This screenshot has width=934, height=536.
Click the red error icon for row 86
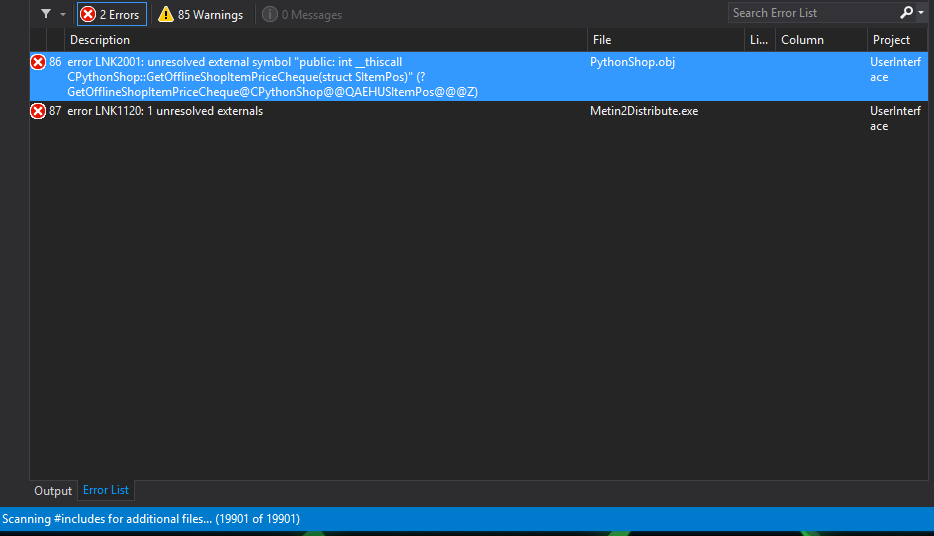point(38,62)
